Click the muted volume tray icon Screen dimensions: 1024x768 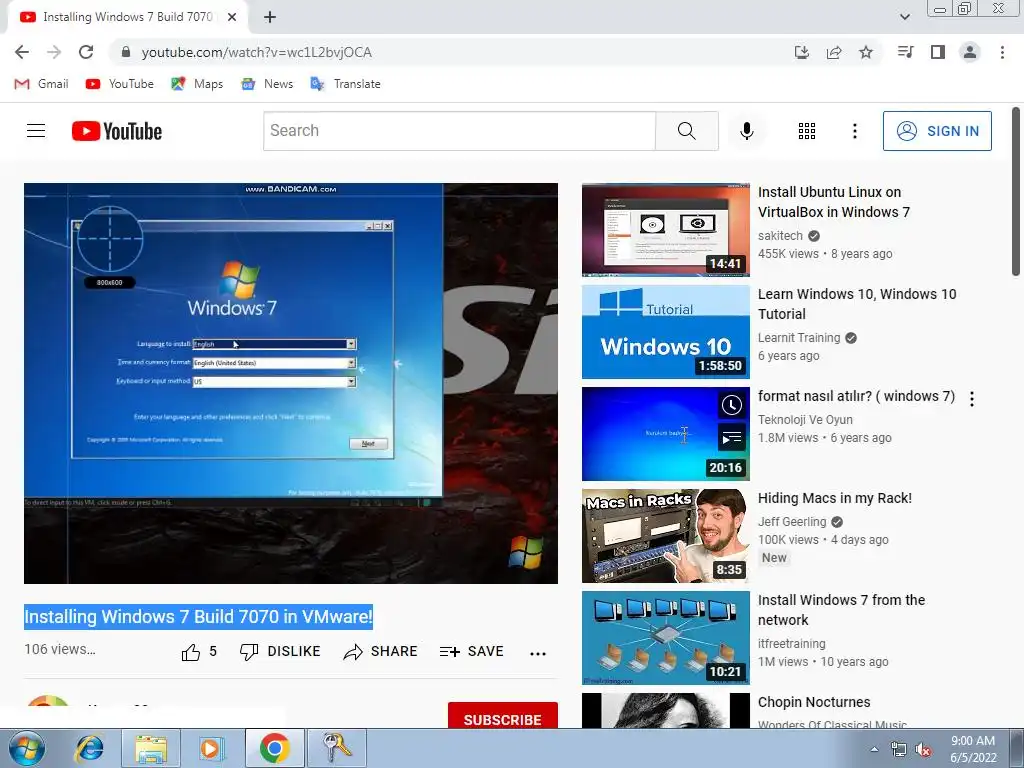tap(923, 750)
